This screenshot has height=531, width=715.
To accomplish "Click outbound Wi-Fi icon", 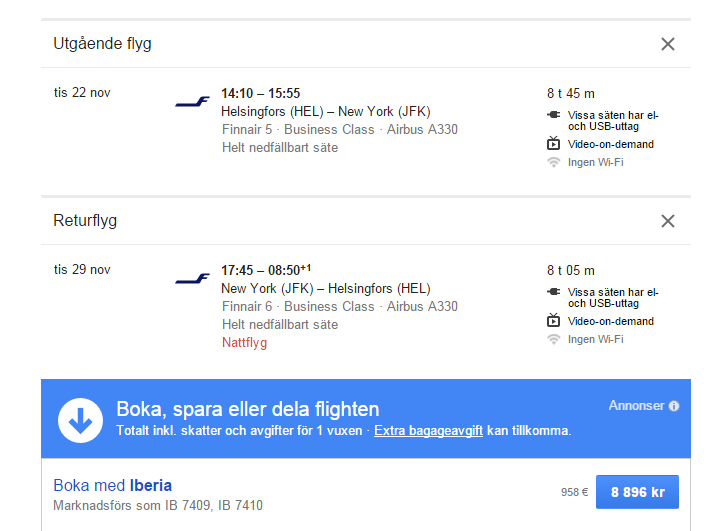I will pos(553,162).
